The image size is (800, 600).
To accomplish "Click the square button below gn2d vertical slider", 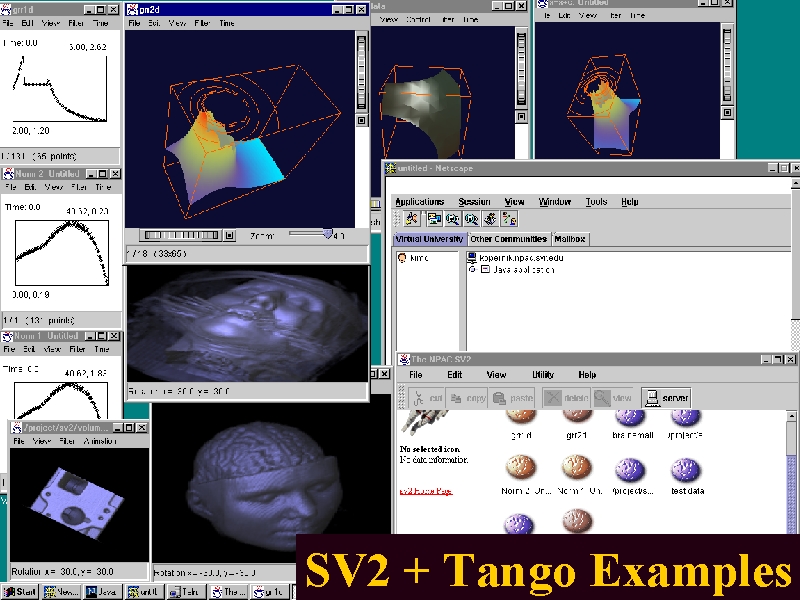I will coord(362,120).
